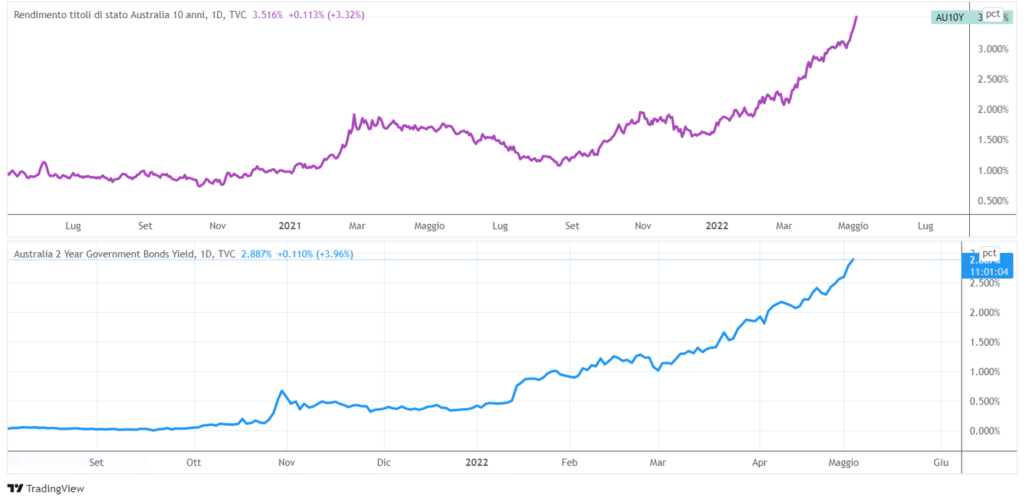Click the Giu label on bottom time axis
Image resolution: width=1024 pixels, height=498 pixels.
[x=940, y=463]
